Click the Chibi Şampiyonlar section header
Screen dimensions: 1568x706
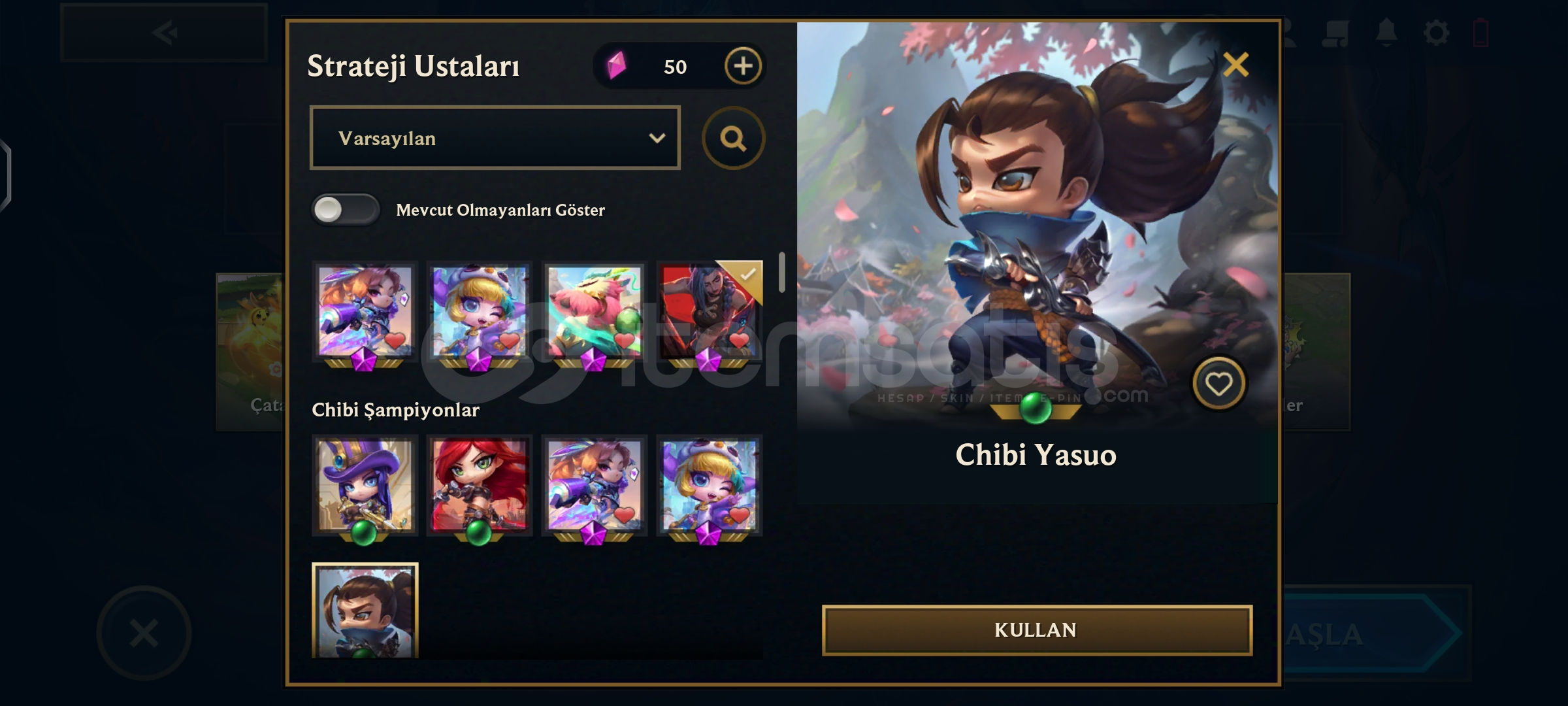tap(396, 410)
